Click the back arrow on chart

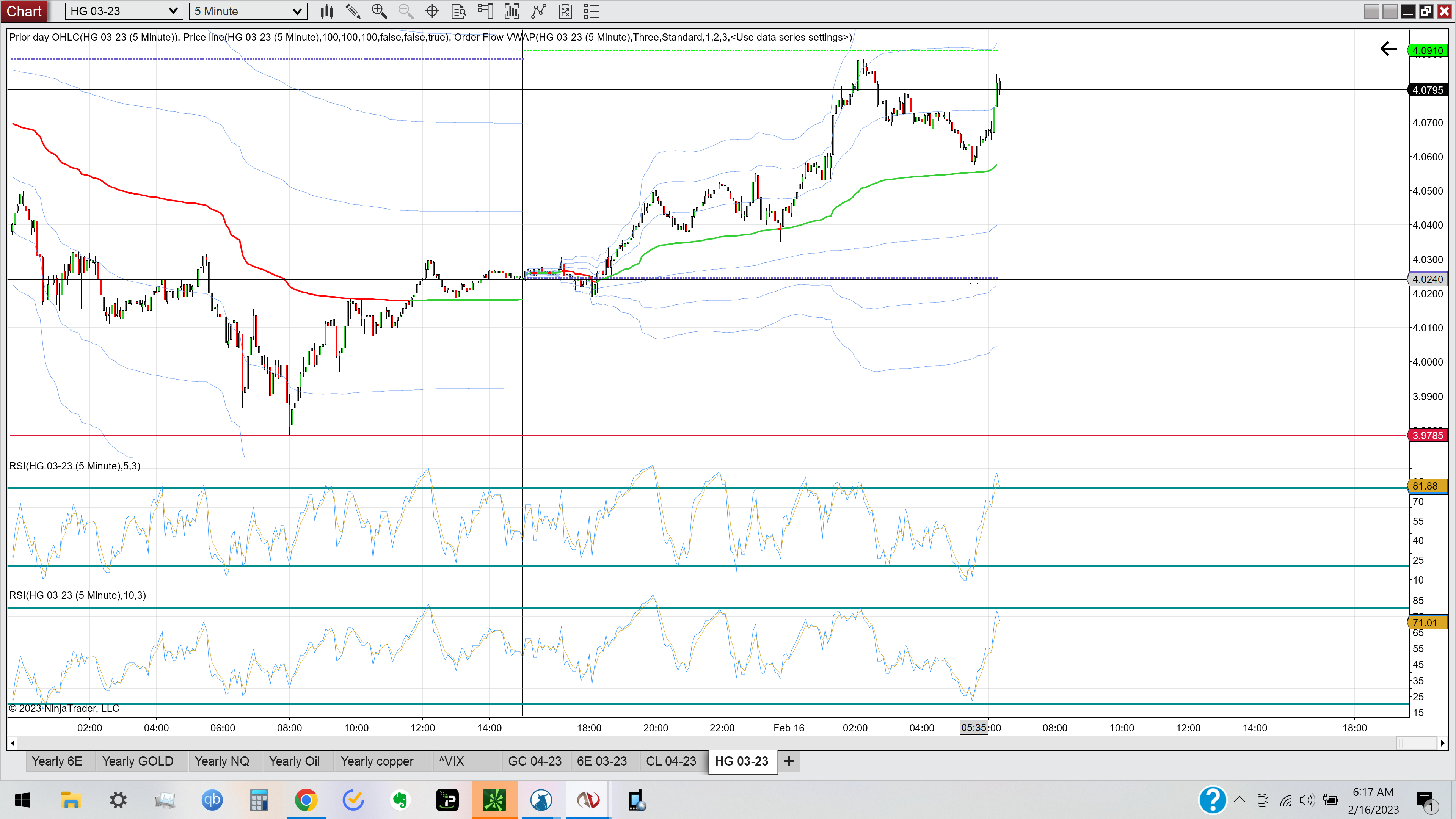pyautogui.click(x=1389, y=49)
